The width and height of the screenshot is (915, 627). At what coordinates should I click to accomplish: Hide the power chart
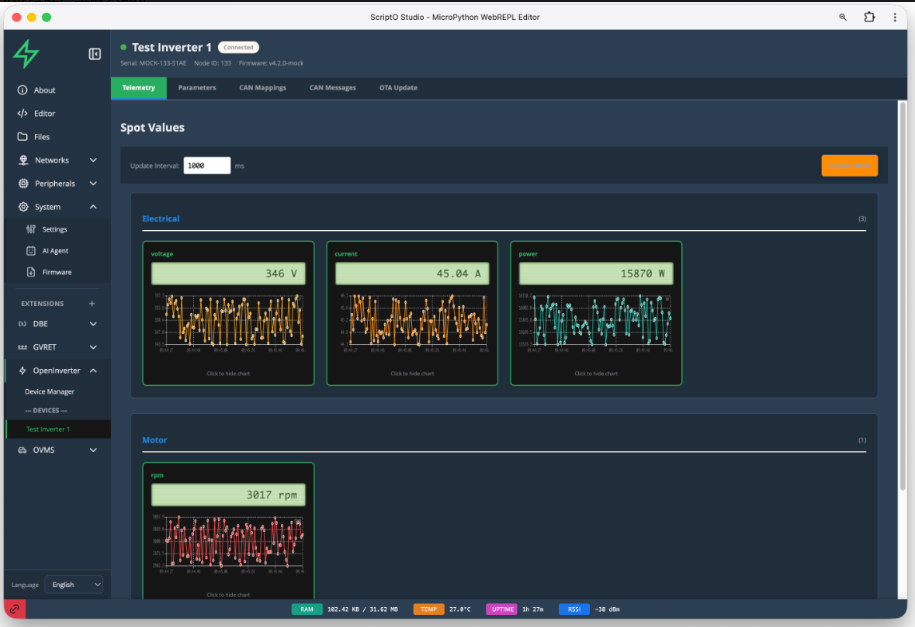(596, 373)
